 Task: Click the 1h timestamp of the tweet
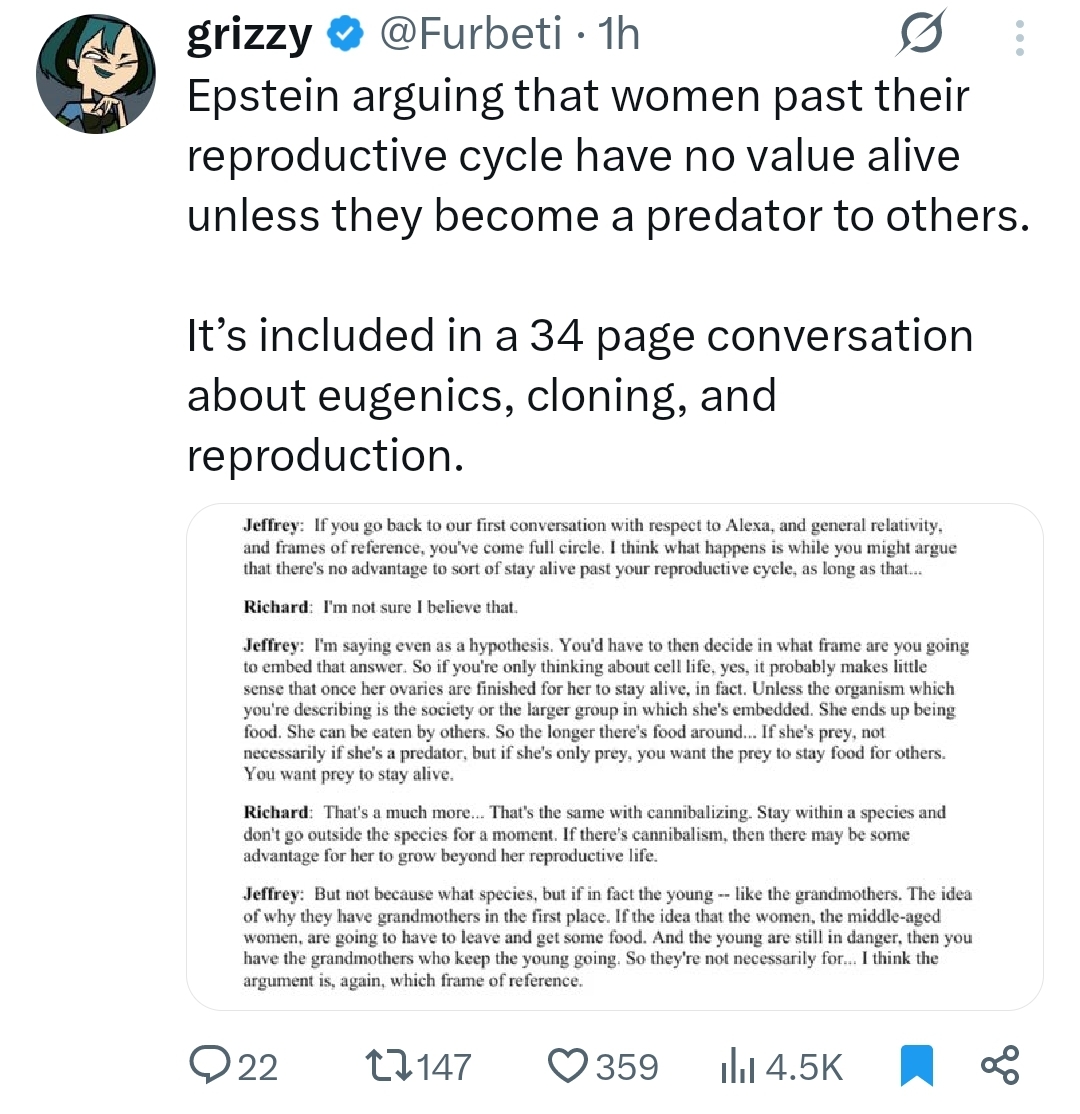tap(617, 36)
